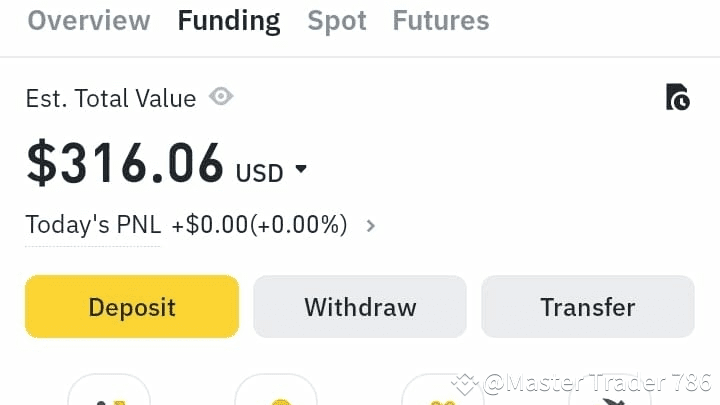Tap the third circular shortcut icon
720x405 pixels.
tap(442, 393)
